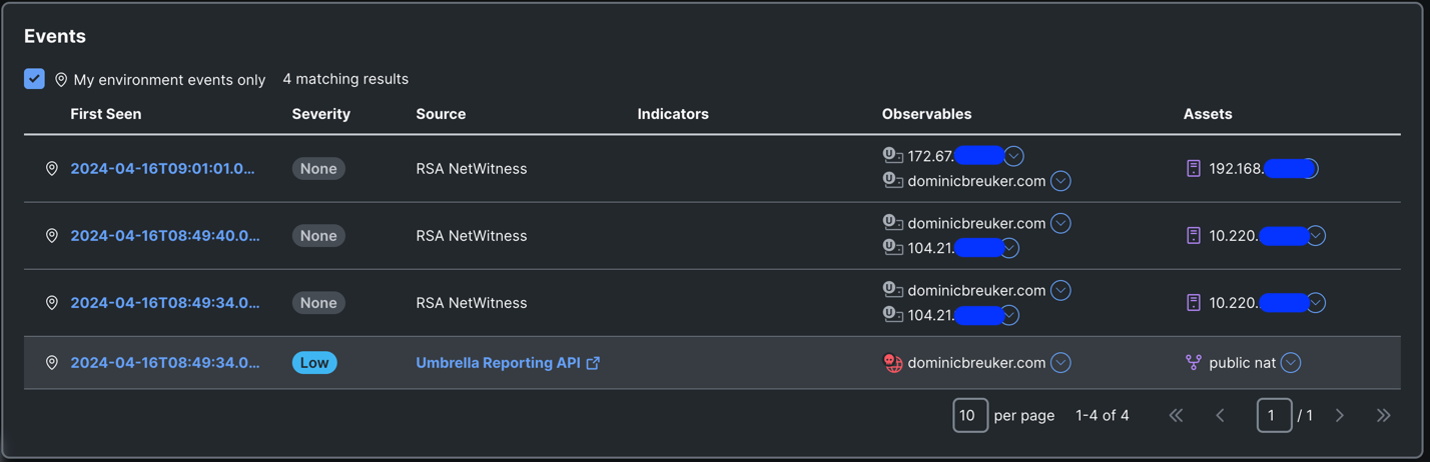Click malicious domain icon in the Umbrella row
The height and width of the screenshot is (467, 1430).
pos(893,363)
